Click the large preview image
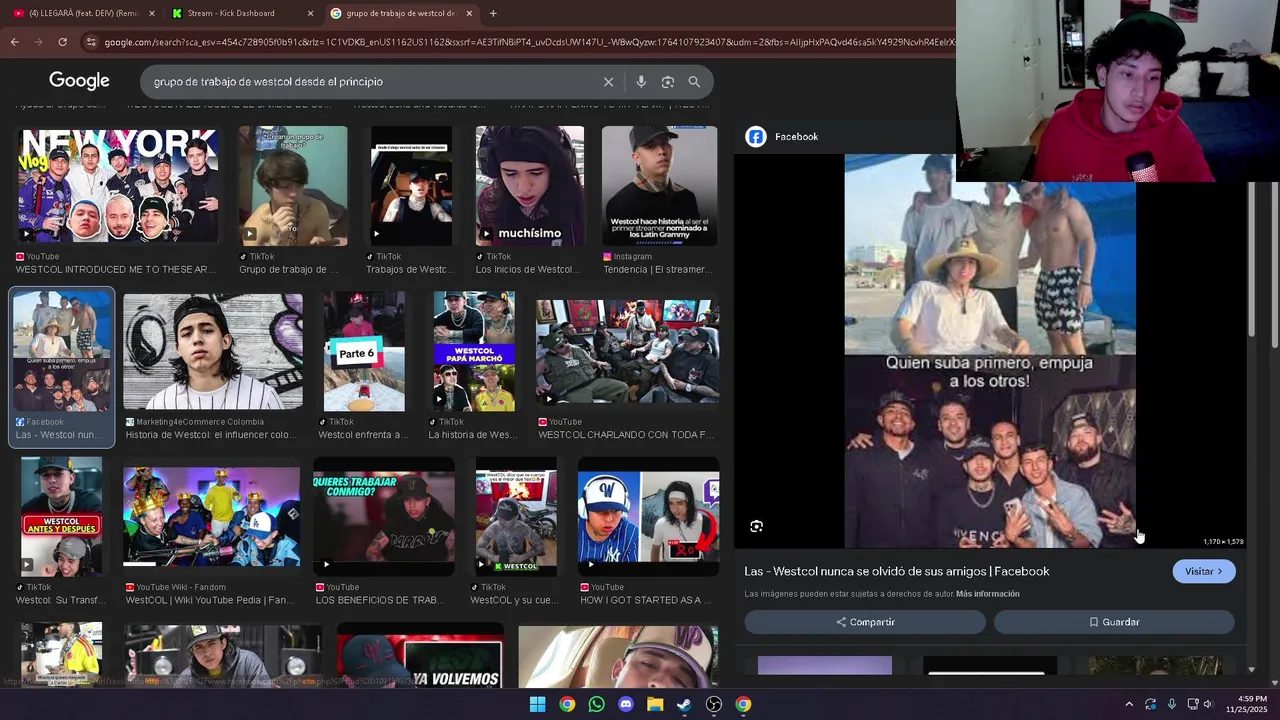1280x720 pixels. pyautogui.click(x=990, y=350)
